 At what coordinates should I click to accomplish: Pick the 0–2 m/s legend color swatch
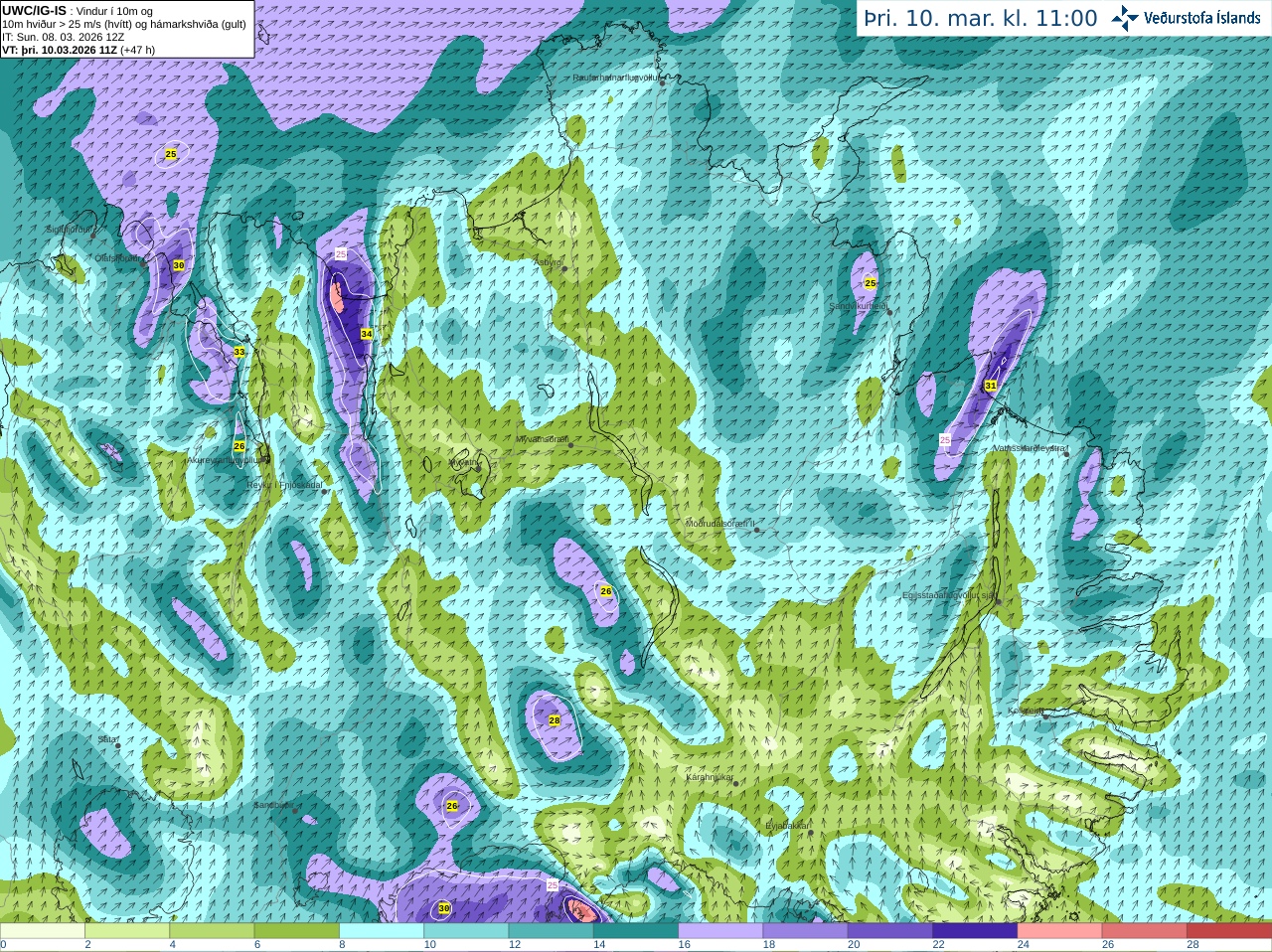point(43,931)
